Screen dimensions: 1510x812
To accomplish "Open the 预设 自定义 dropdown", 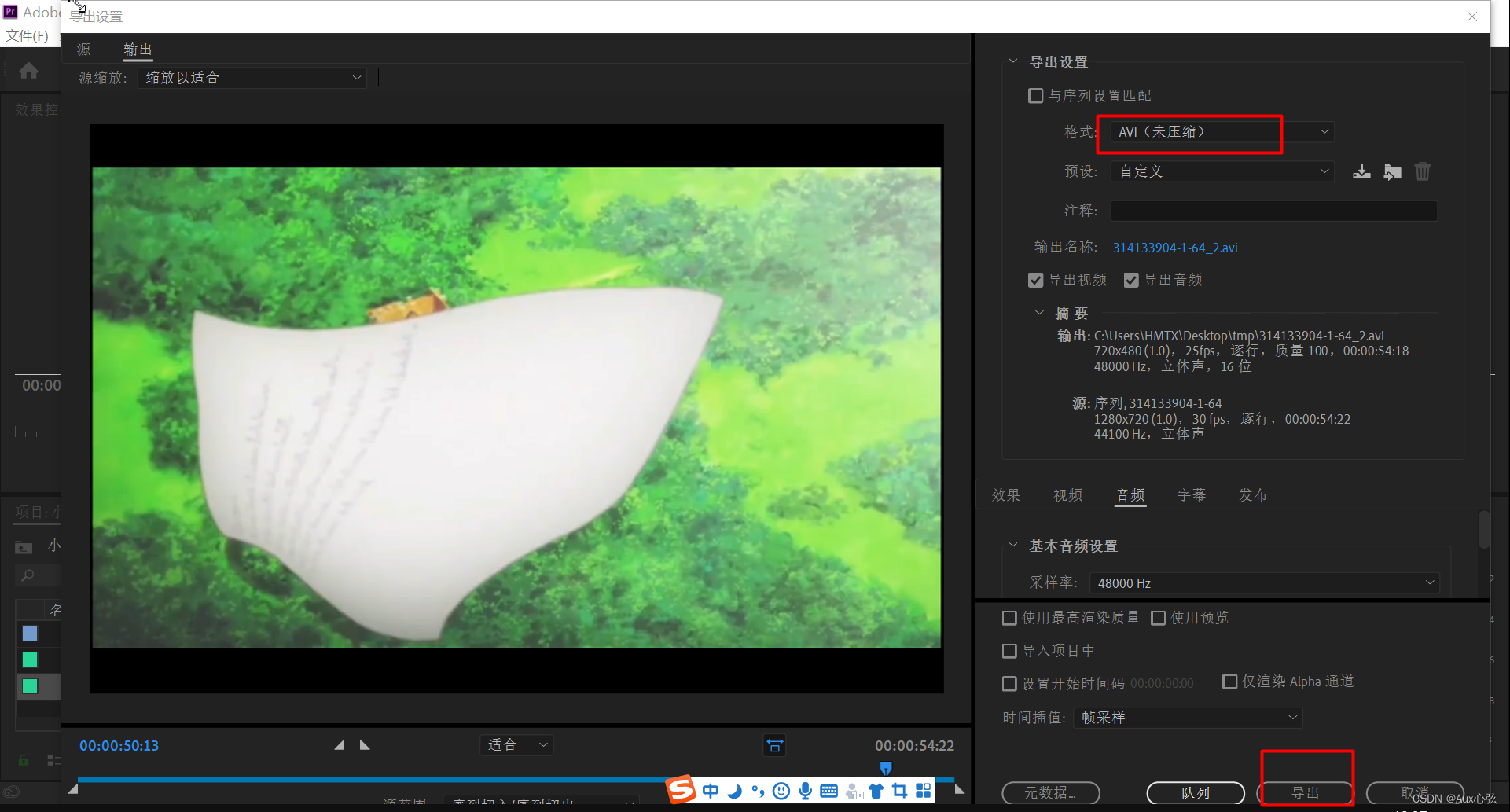I will [x=1222, y=171].
